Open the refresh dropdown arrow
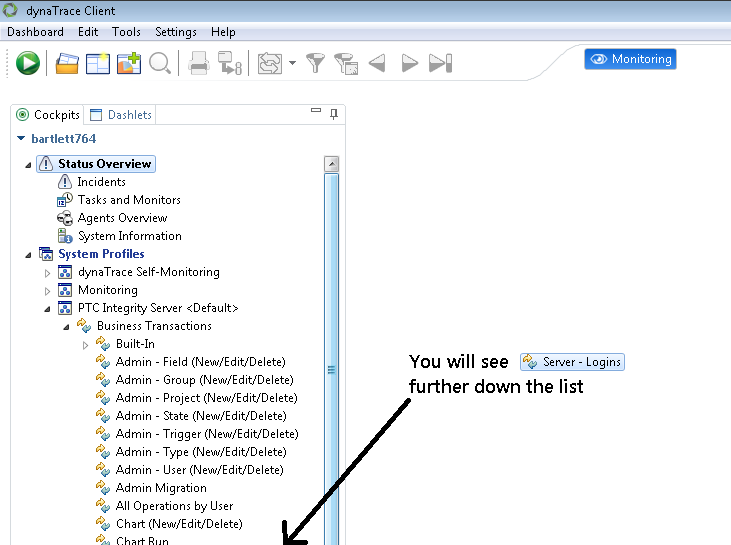Viewport: 731px width, 545px height. pos(292,63)
